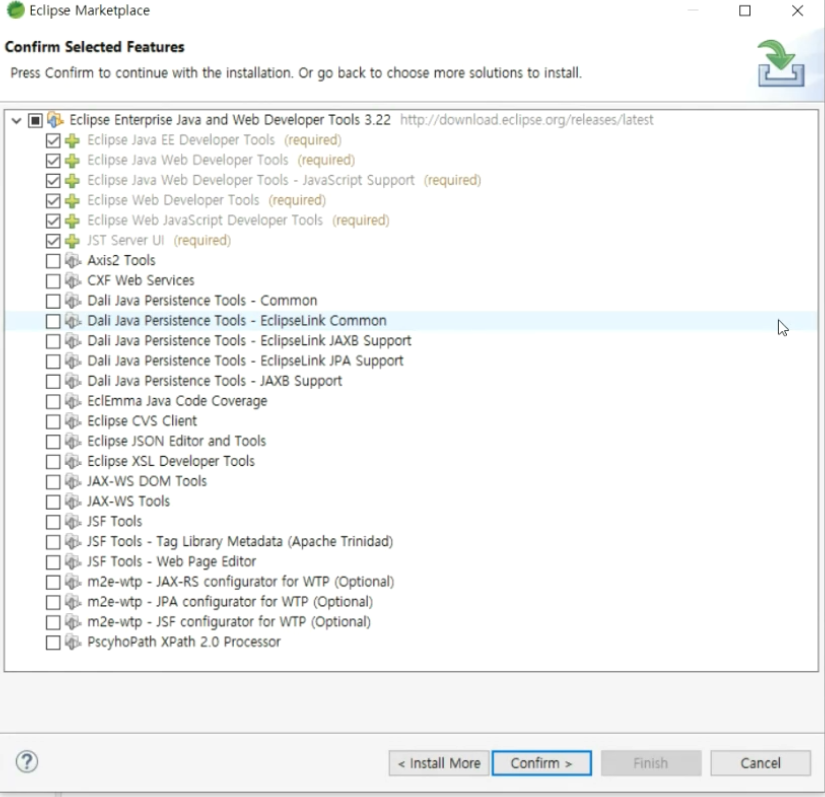Check the Dali EclipseLink JPA Support checkbox
The height and width of the screenshot is (797, 825).
coord(53,361)
